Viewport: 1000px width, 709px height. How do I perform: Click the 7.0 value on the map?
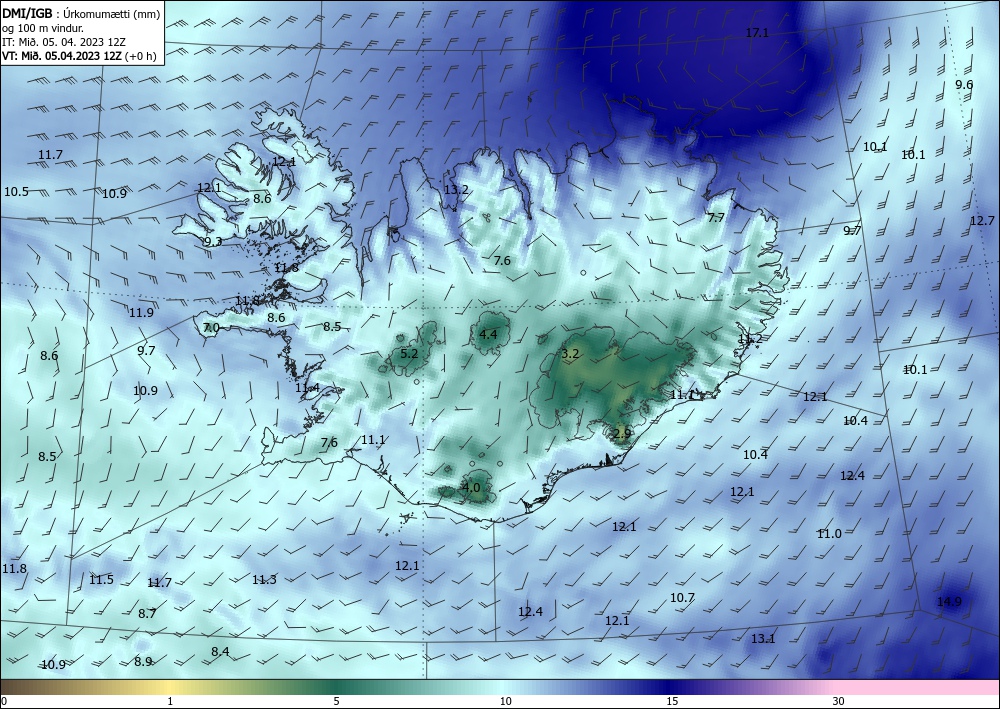pyautogui.click(x=211, y=328)
